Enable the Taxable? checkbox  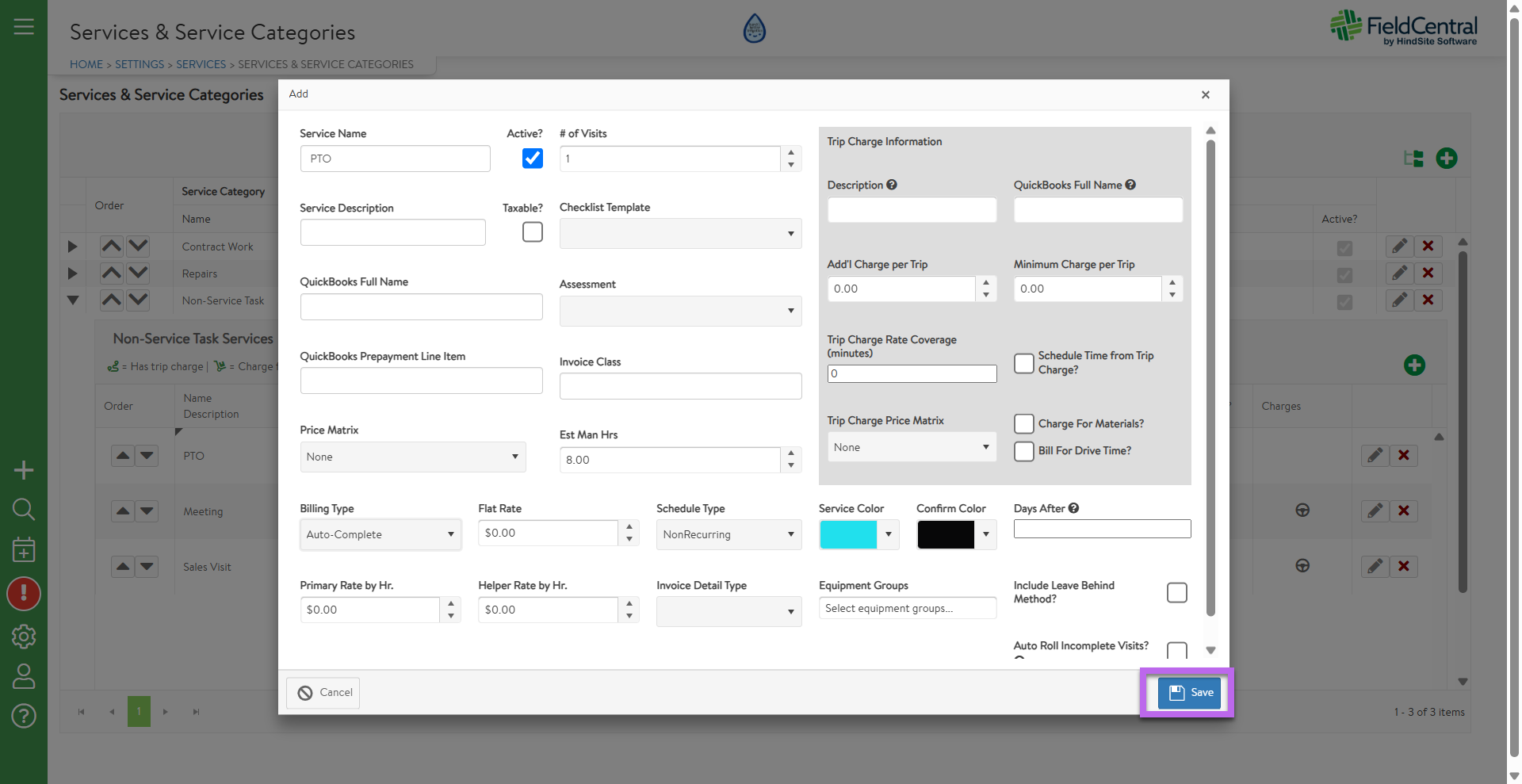pyautogui.click(x=533, y=231)
